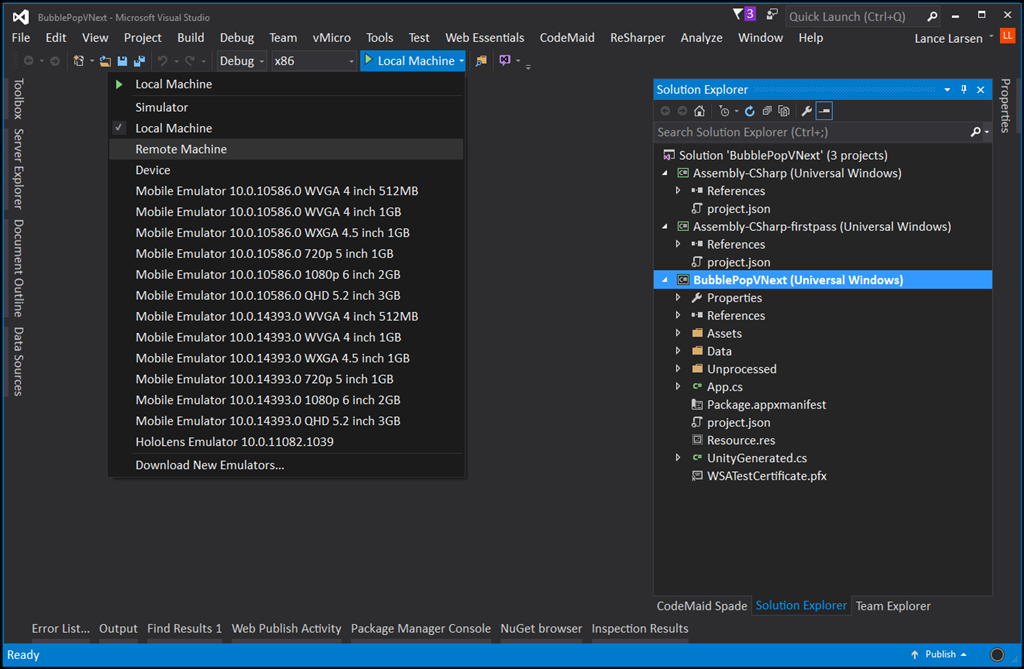Open the Build menu
Viewport: 1024px width, 669px height.
coord(191,38)
